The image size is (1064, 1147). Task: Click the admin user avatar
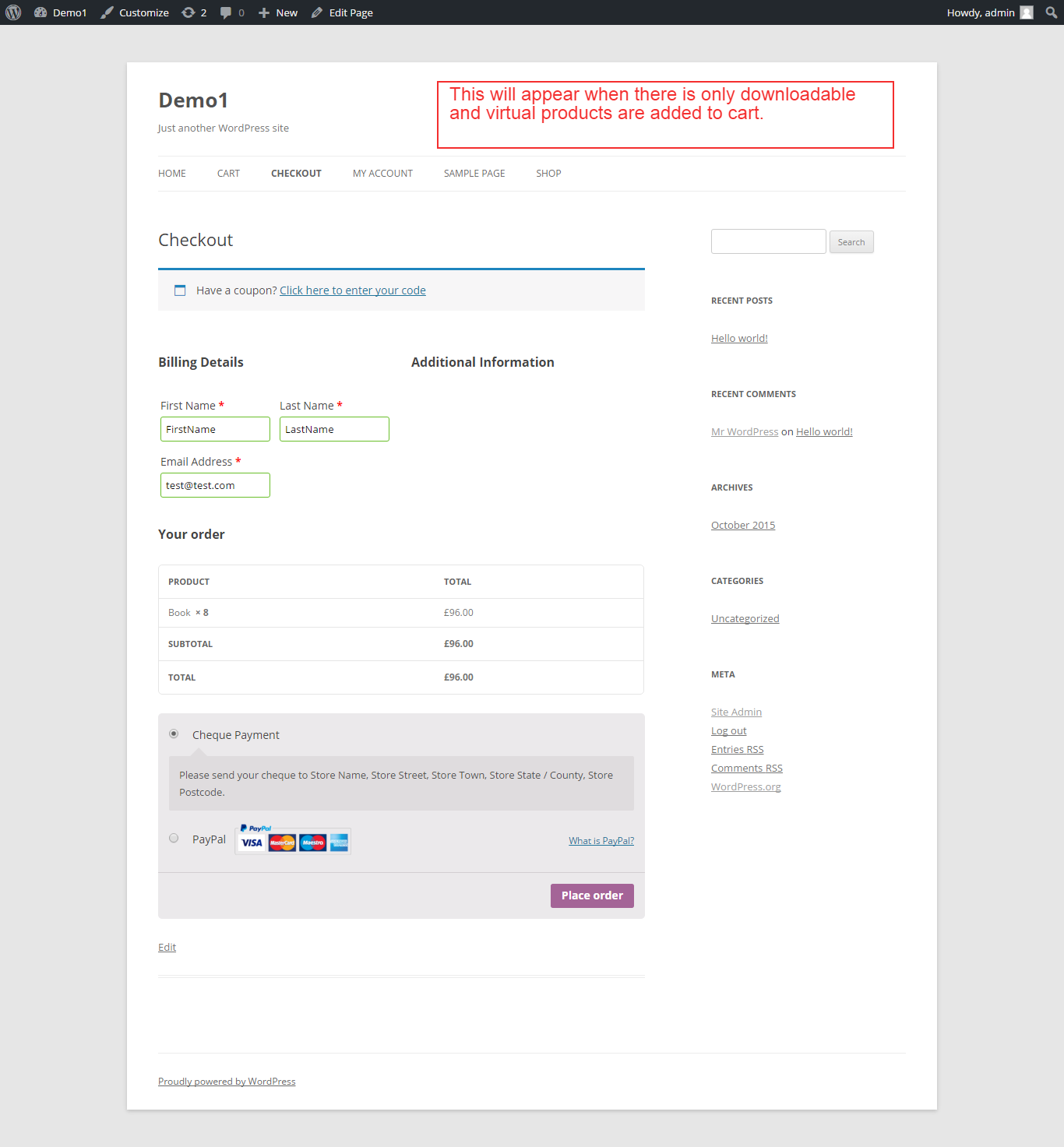tap(1027, 12)
